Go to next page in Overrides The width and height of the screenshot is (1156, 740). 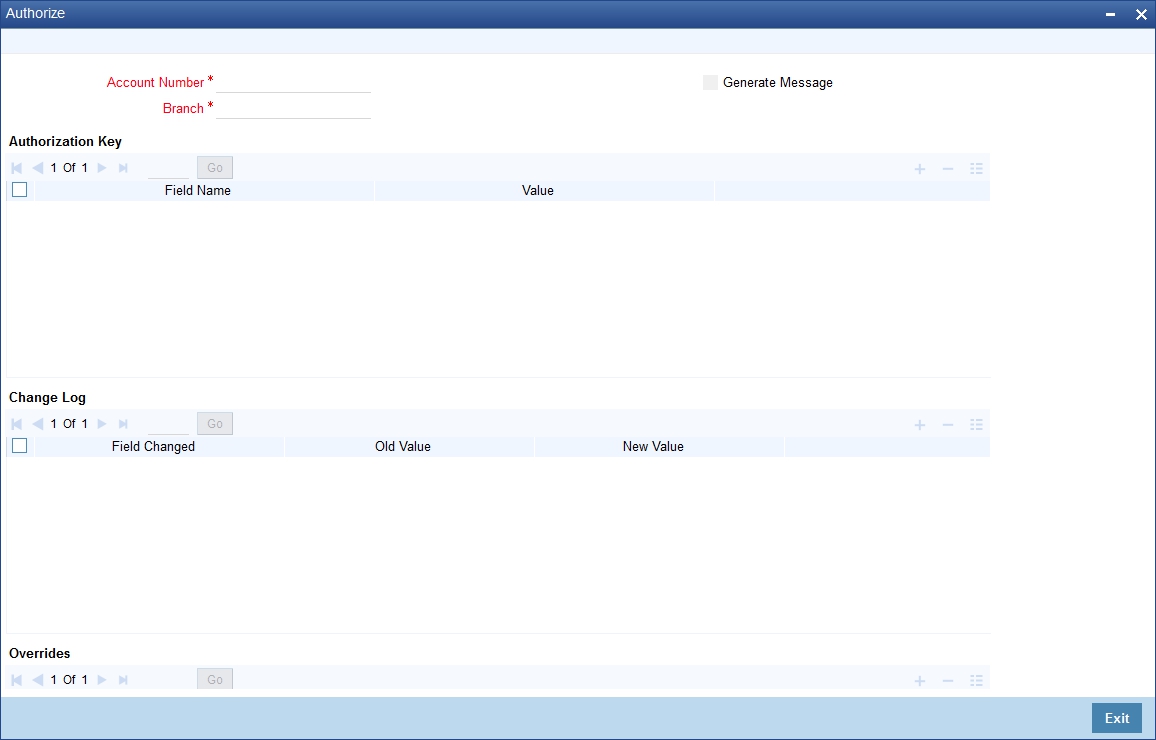coord(102,680)
